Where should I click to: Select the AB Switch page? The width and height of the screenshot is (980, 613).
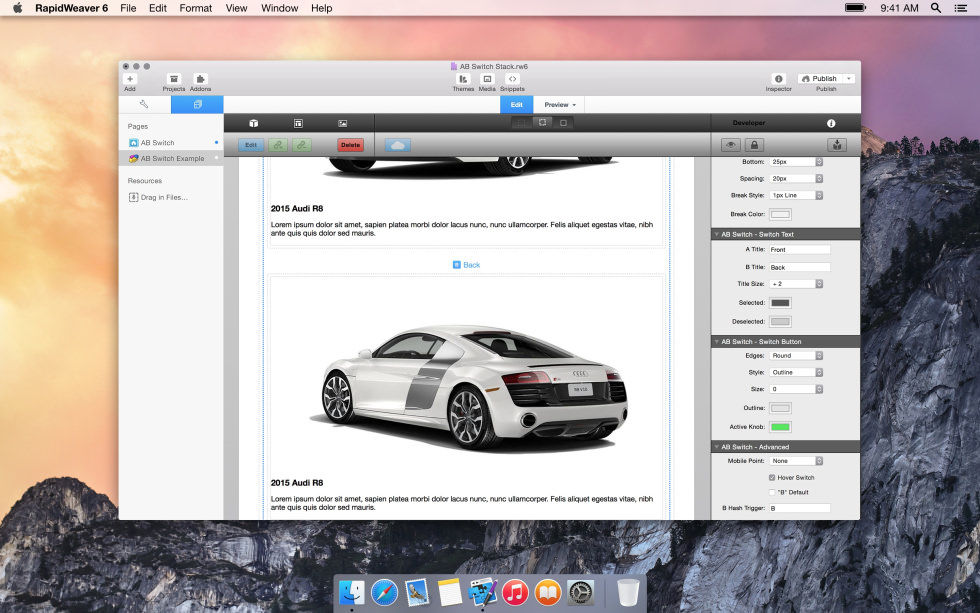click(170, 142)
